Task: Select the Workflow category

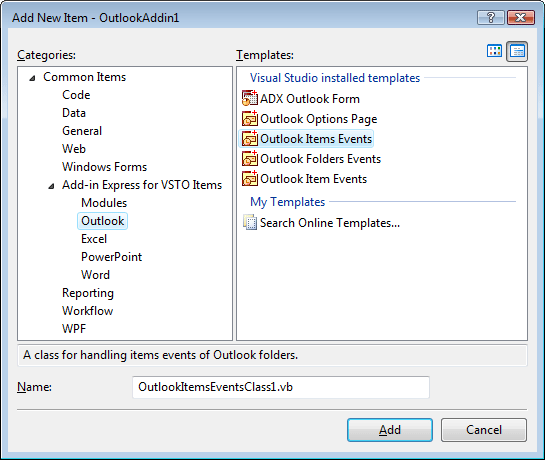Action: click(x=88, y=311)
